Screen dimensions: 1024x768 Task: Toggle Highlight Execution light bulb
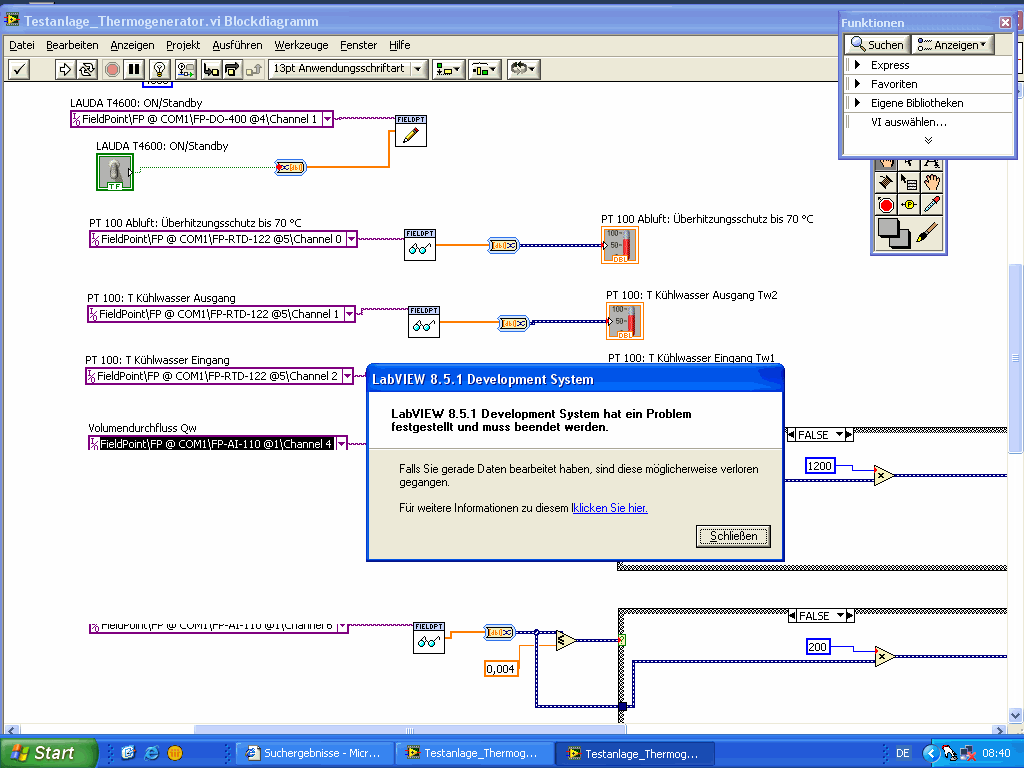click(160, 69)
